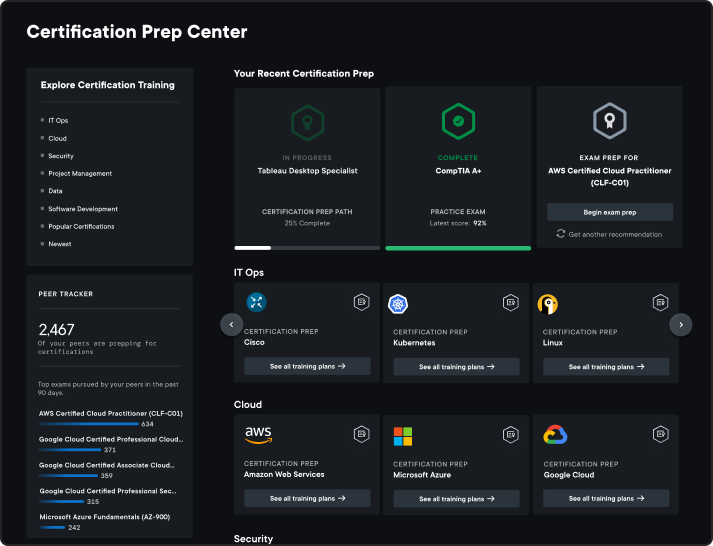Image resolution: width=713 pixels, height=546 pixels.
Task: Click the Microsoft Azure logo icon
Action: pyautogui.click(x=403, y=436)
